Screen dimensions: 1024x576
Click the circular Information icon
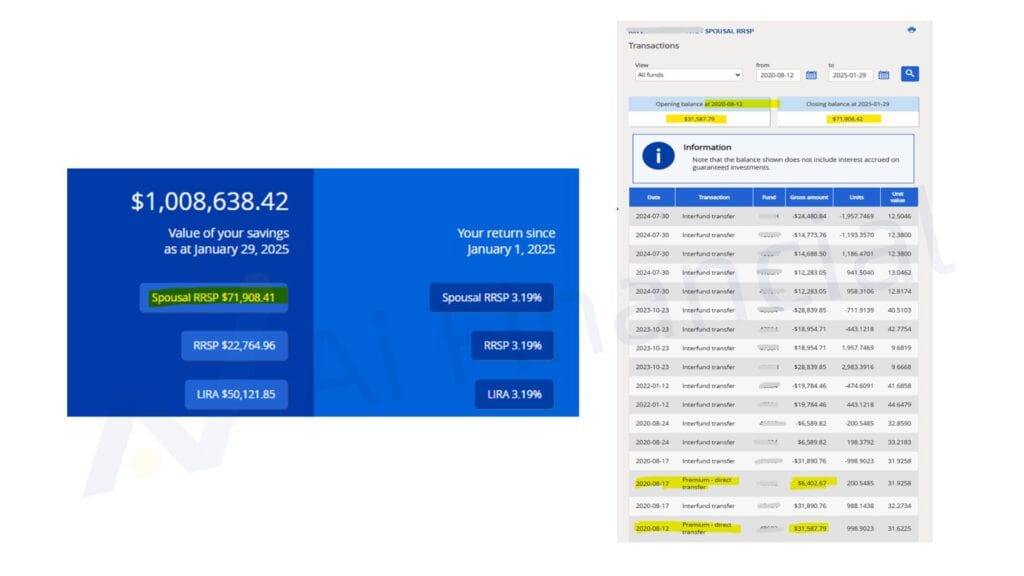click(x=658, y=156)
